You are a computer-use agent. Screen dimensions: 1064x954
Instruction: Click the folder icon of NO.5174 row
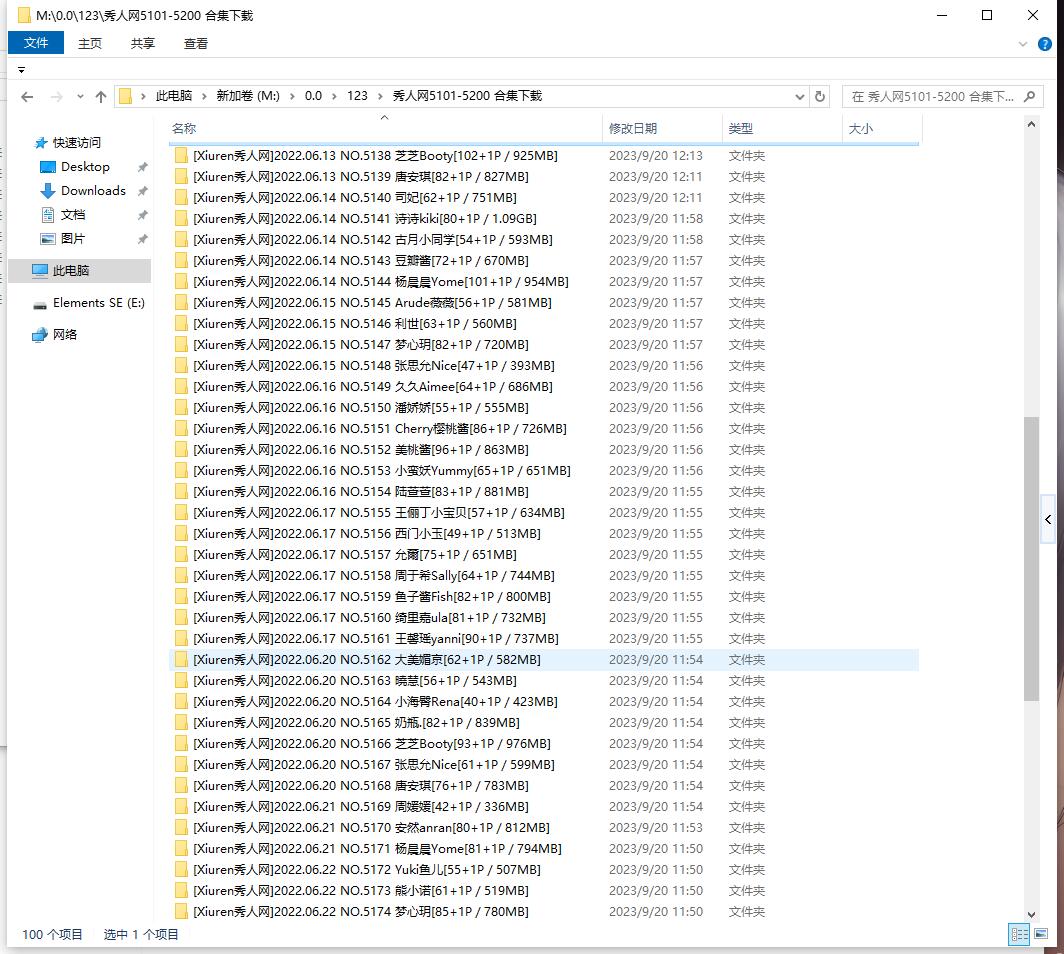point(181,911)
